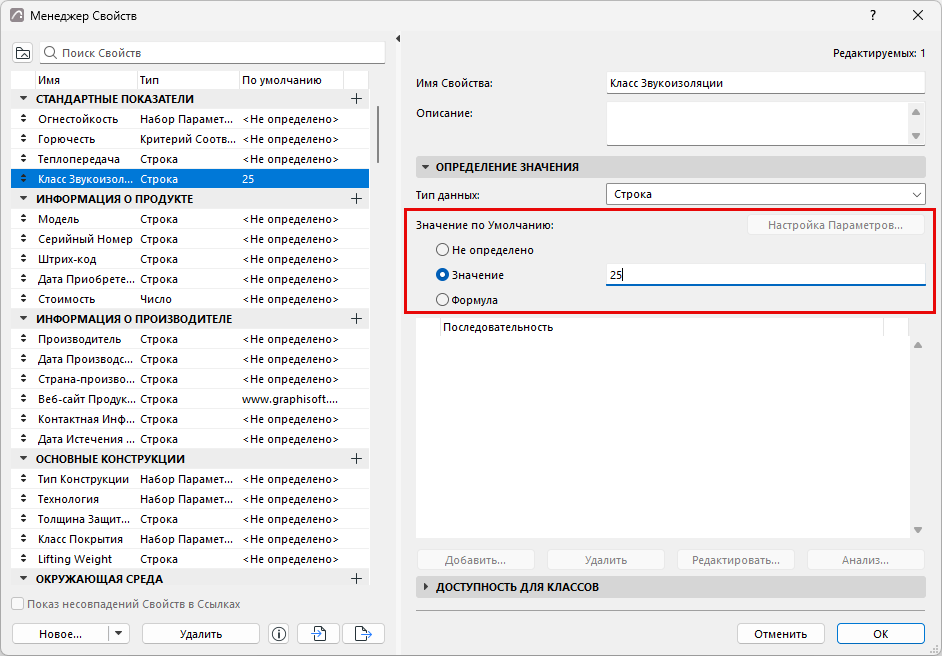Open the Новое button dropdown arrow
Image resolution: width=942 pixels, height=656 pixels.
[118, 634]
